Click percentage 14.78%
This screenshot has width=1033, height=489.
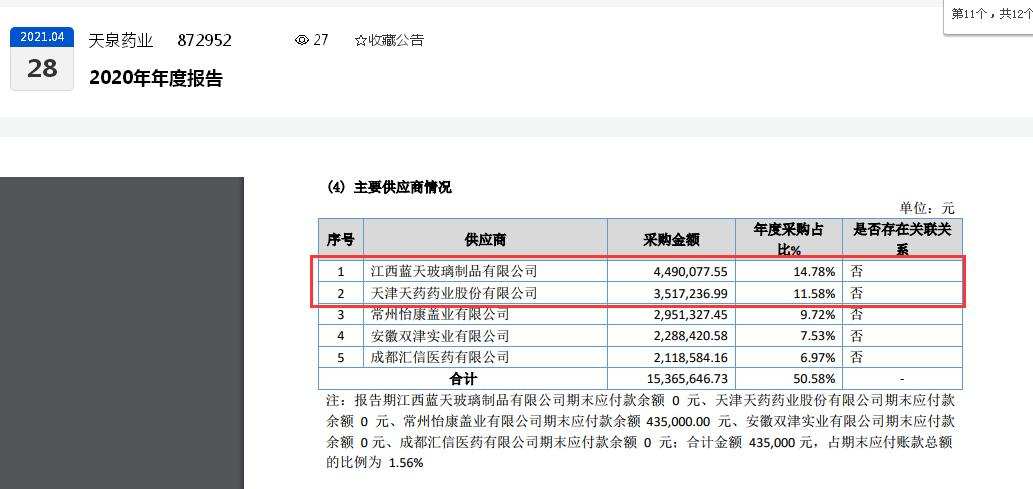[814, 271]
